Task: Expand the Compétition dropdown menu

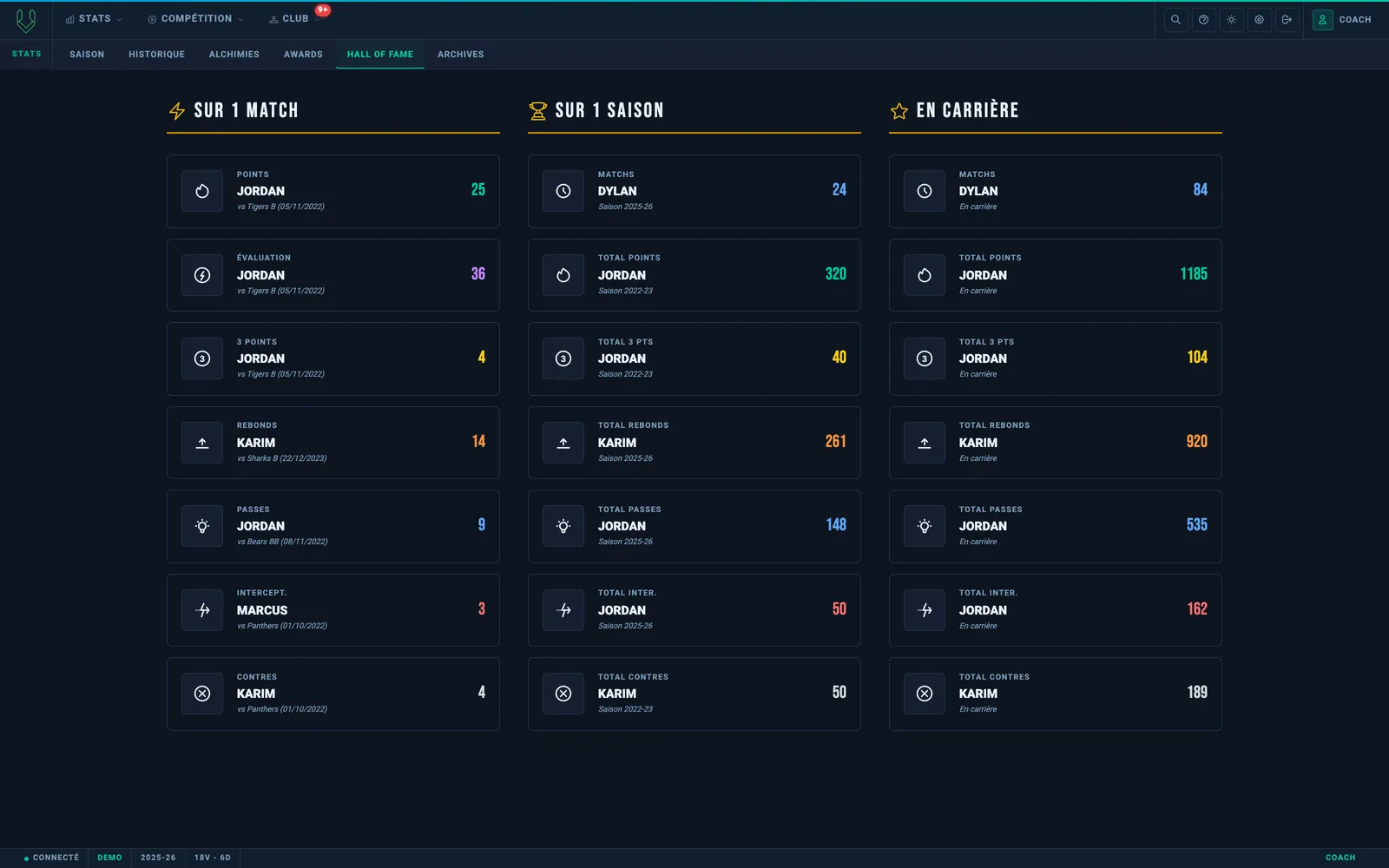Action: click(x=195, y=19)
